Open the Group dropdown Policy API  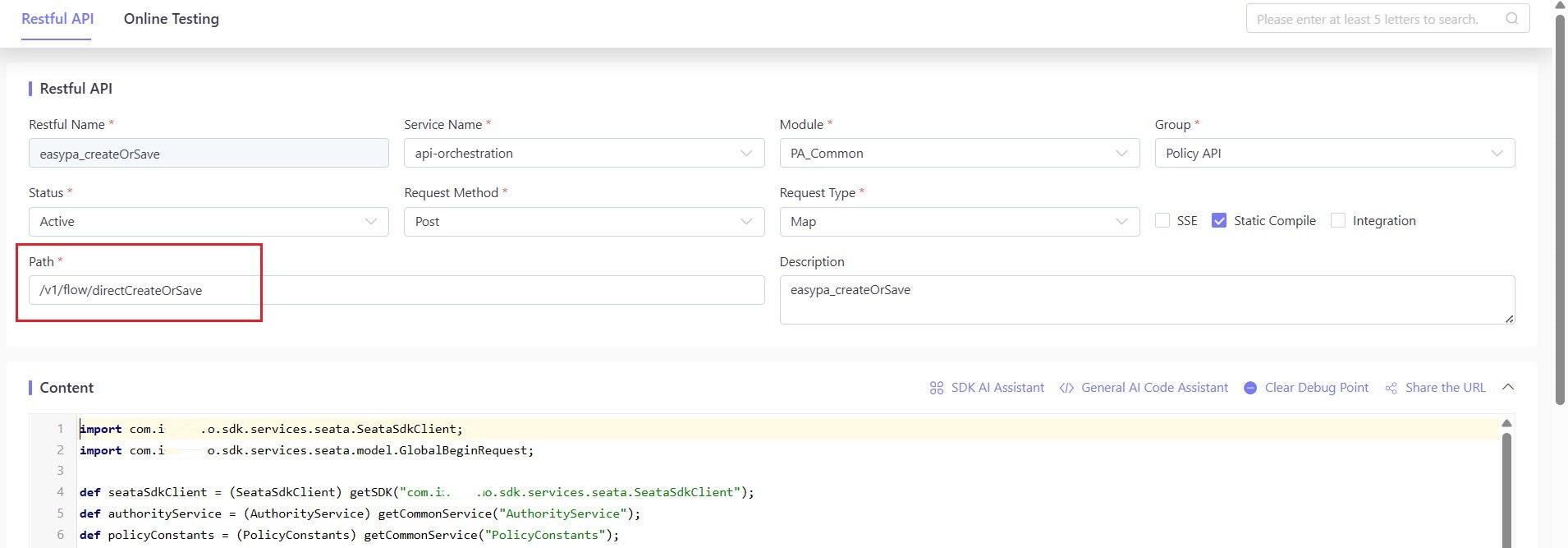1334,153
